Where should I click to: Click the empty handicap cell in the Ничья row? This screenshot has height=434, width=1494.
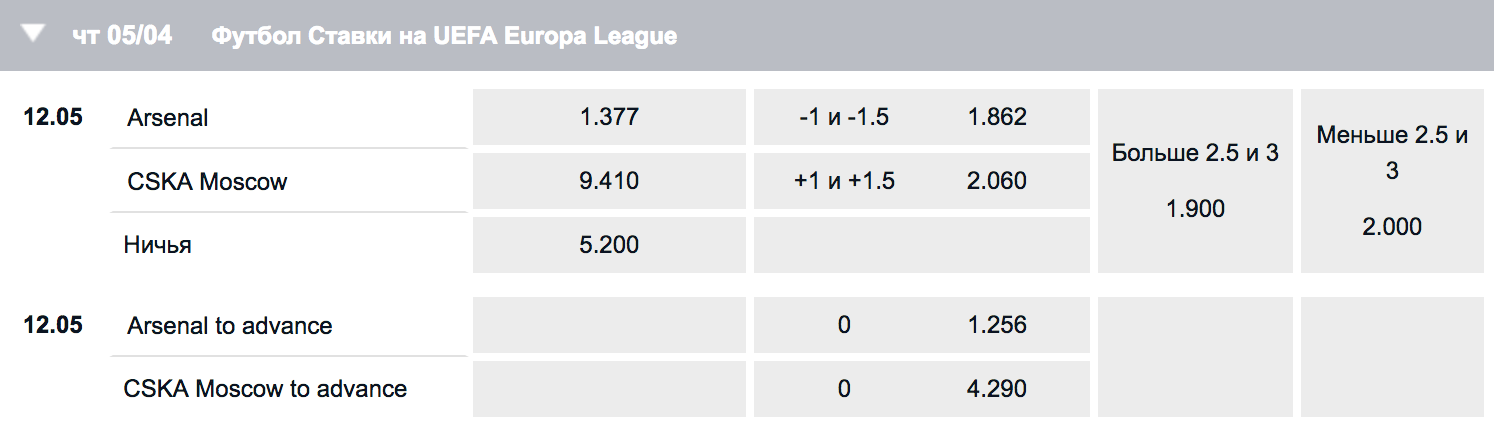pyautogui.click(x=921, y=244)
